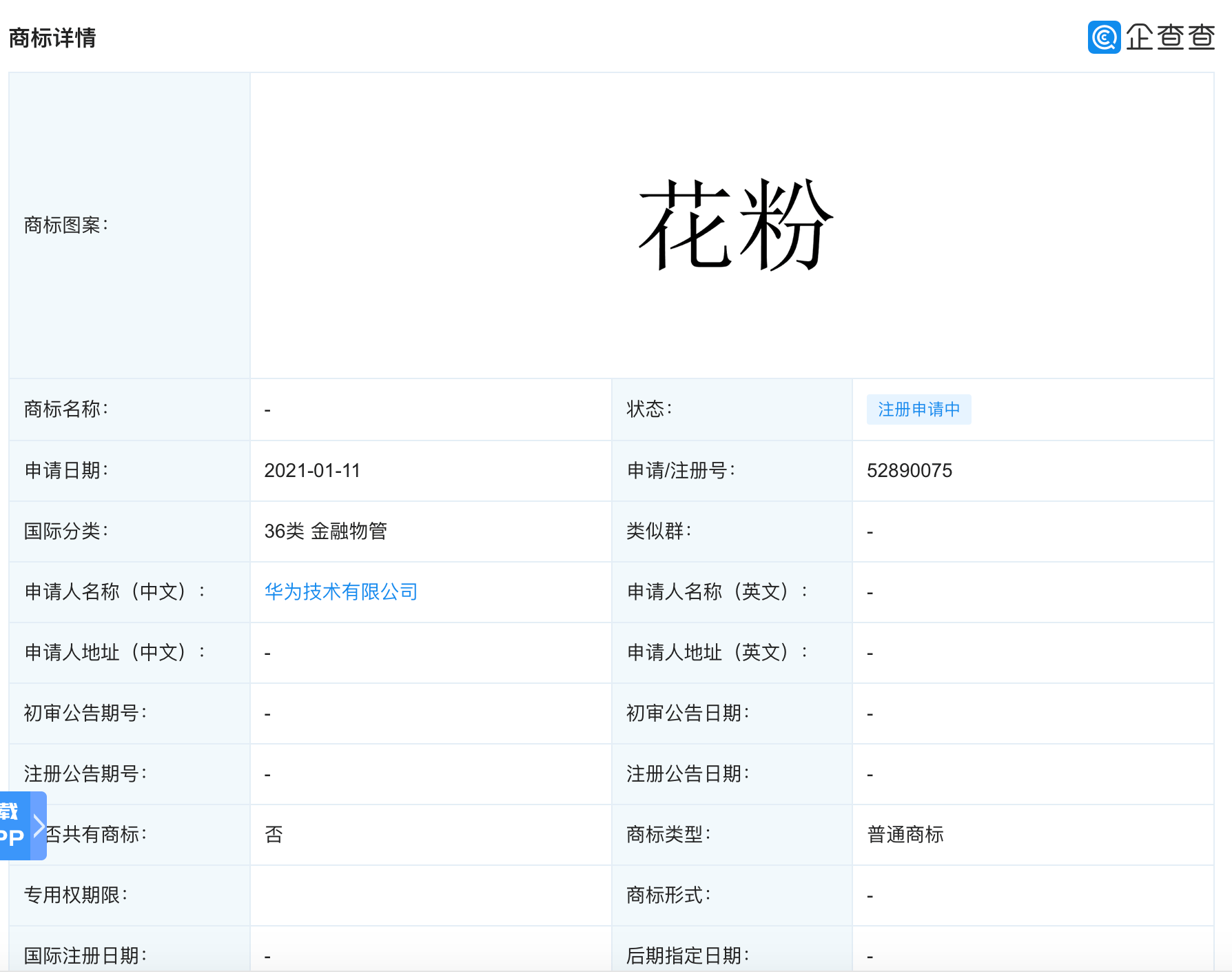Click the 初审公告期号 label
This screenshot has width=1232, height=972.
[x=86, y=713]
